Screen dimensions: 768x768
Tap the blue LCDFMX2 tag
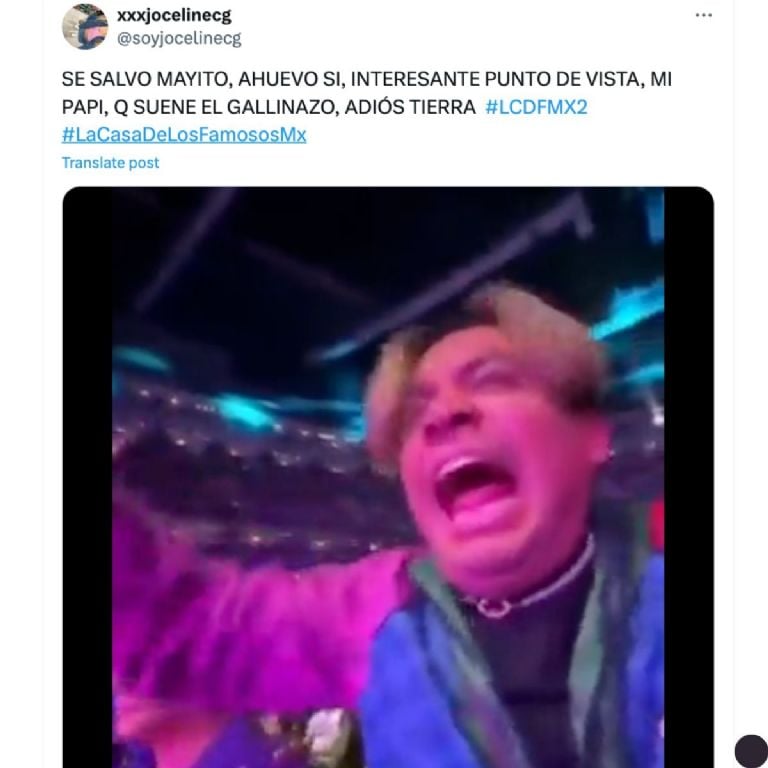[x=536, y=107]
